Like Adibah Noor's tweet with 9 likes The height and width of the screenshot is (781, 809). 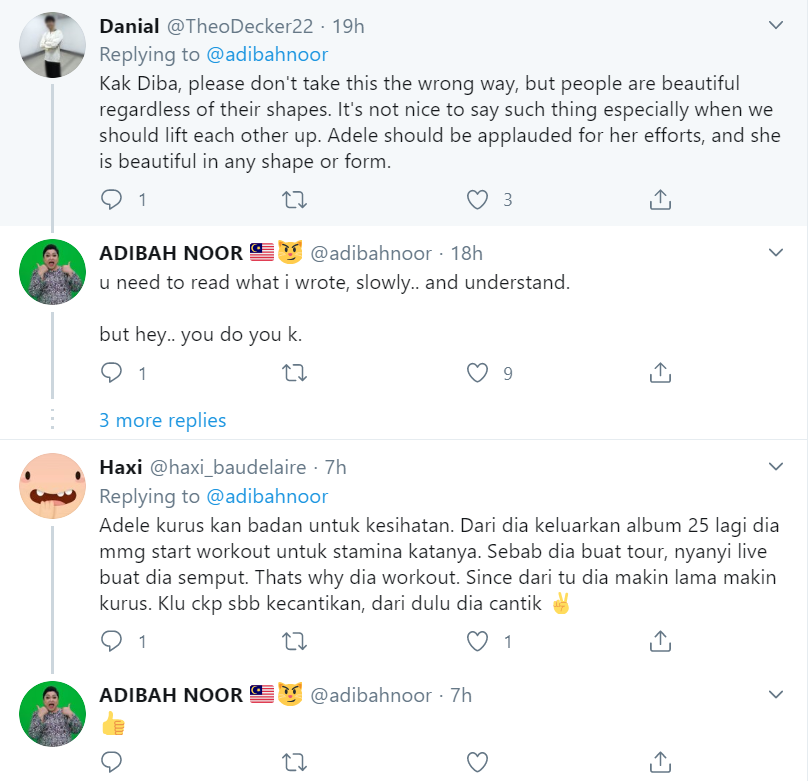click(478, 373)
